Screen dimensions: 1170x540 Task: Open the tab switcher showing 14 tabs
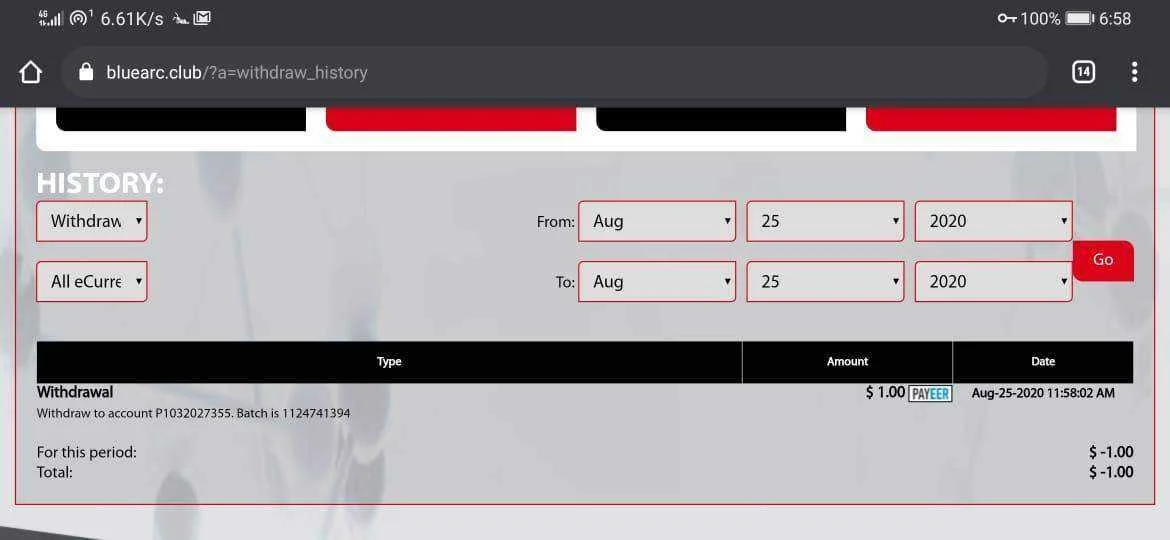point(1083,72)
